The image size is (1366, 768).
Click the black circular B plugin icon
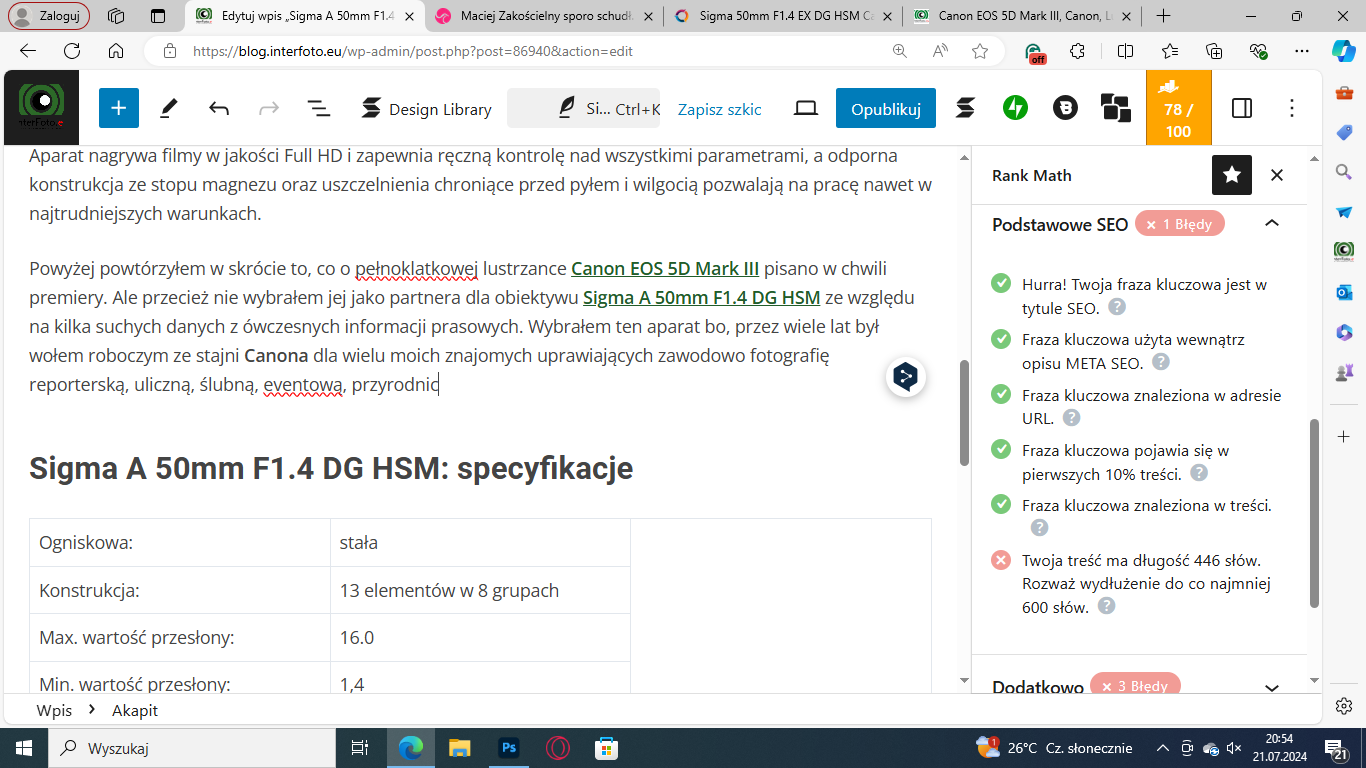(1065, 108)
